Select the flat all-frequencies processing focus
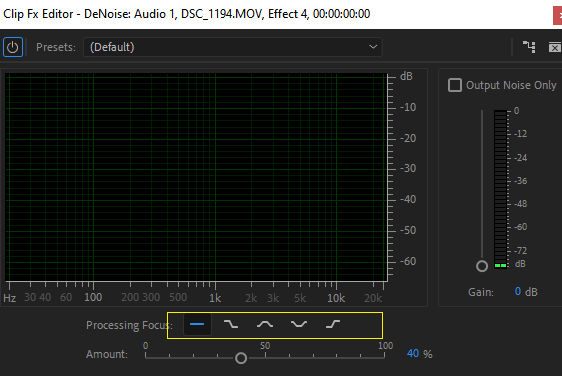562x376 pixels. [197, 324]
